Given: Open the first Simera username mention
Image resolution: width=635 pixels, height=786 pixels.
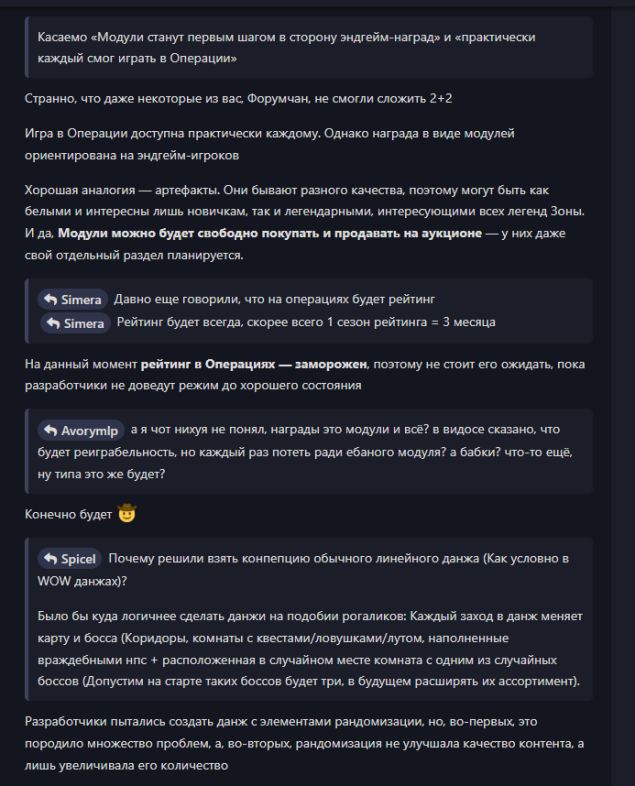Looking at the screenshot, I should click(x=81, y=300).
